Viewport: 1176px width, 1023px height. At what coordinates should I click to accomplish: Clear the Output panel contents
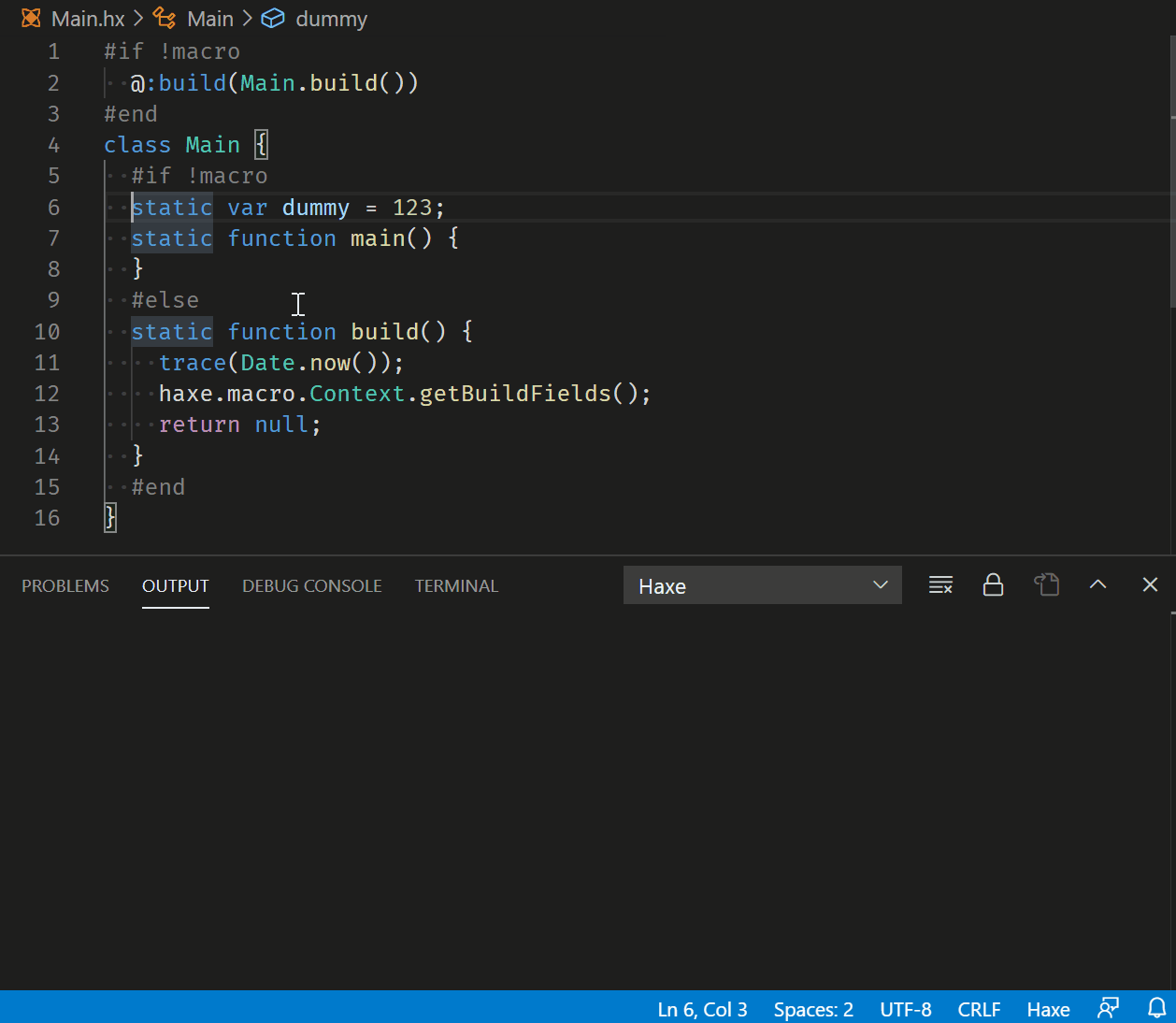(x=940, y=584)
